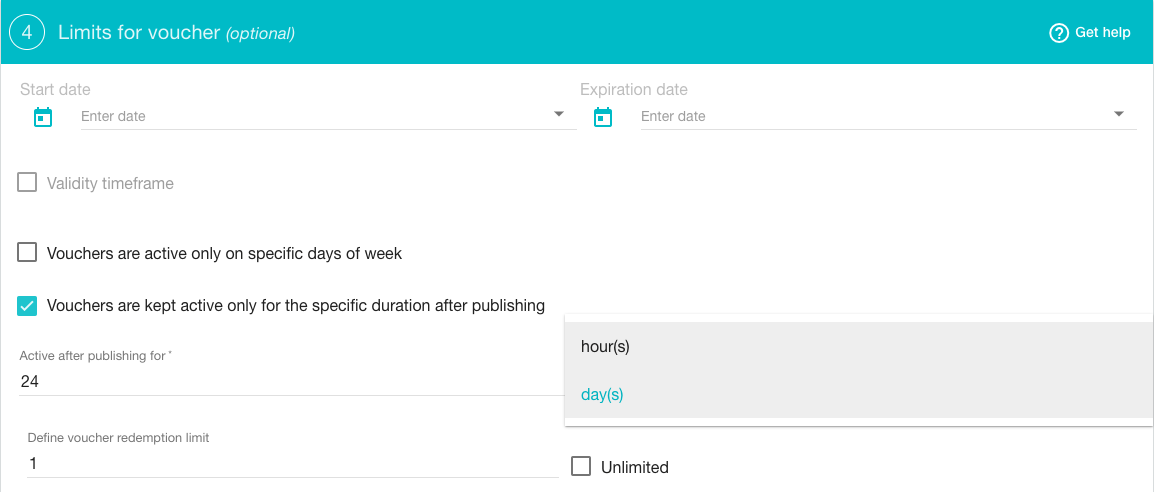
Task: Click the Start date calendar icon
Action: click(43, 117)
